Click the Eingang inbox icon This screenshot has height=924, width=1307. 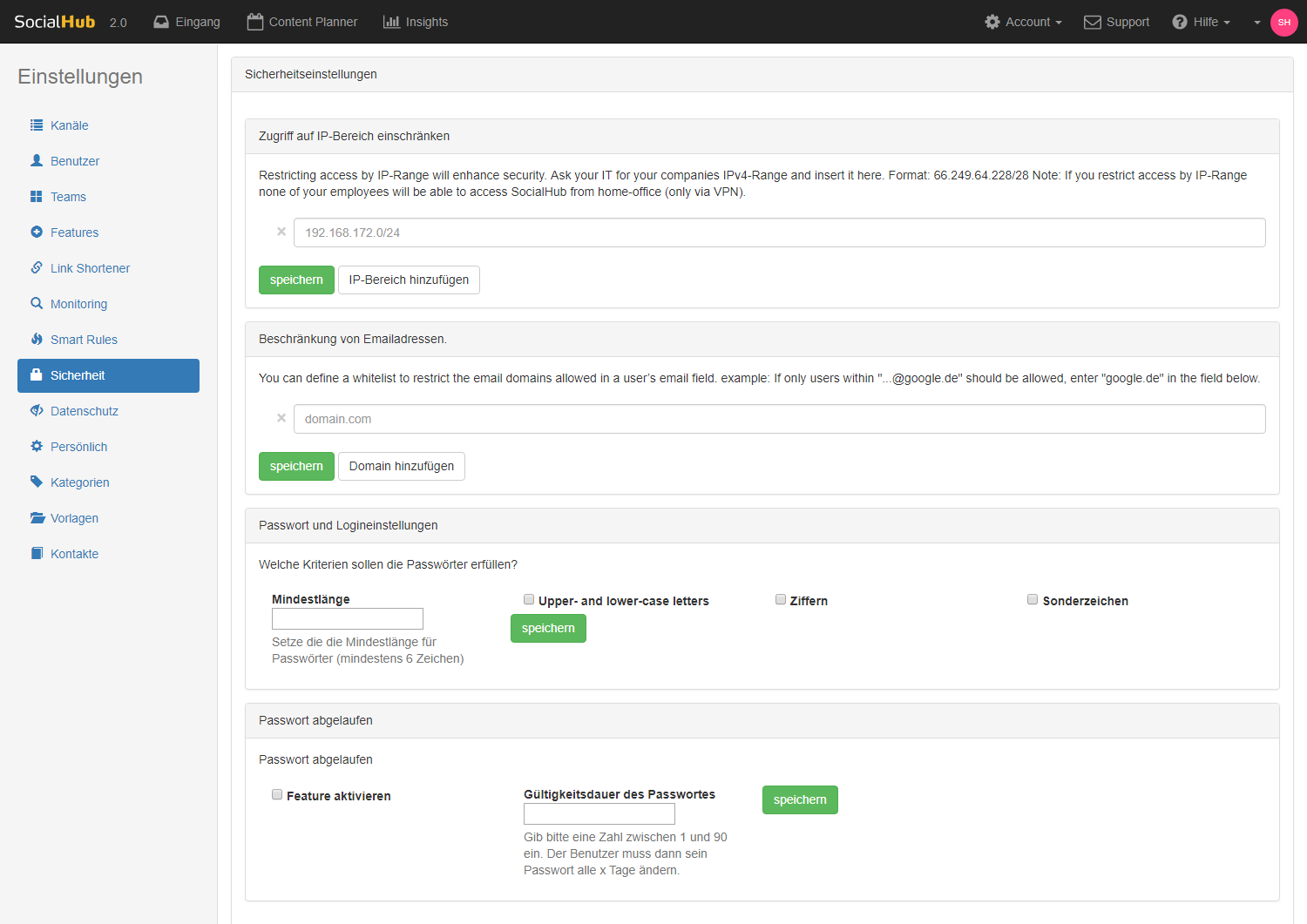click(161, 22)
